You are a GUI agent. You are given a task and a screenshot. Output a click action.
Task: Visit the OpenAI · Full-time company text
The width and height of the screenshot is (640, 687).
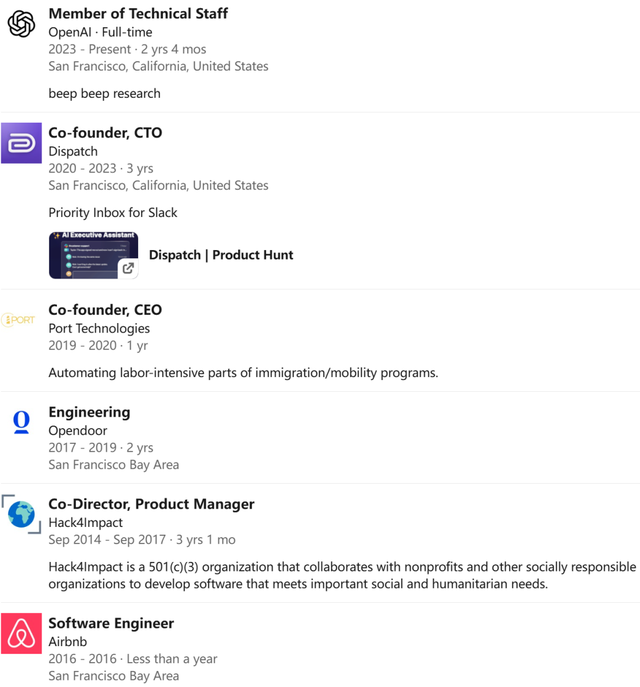click(x=100, y=32)
